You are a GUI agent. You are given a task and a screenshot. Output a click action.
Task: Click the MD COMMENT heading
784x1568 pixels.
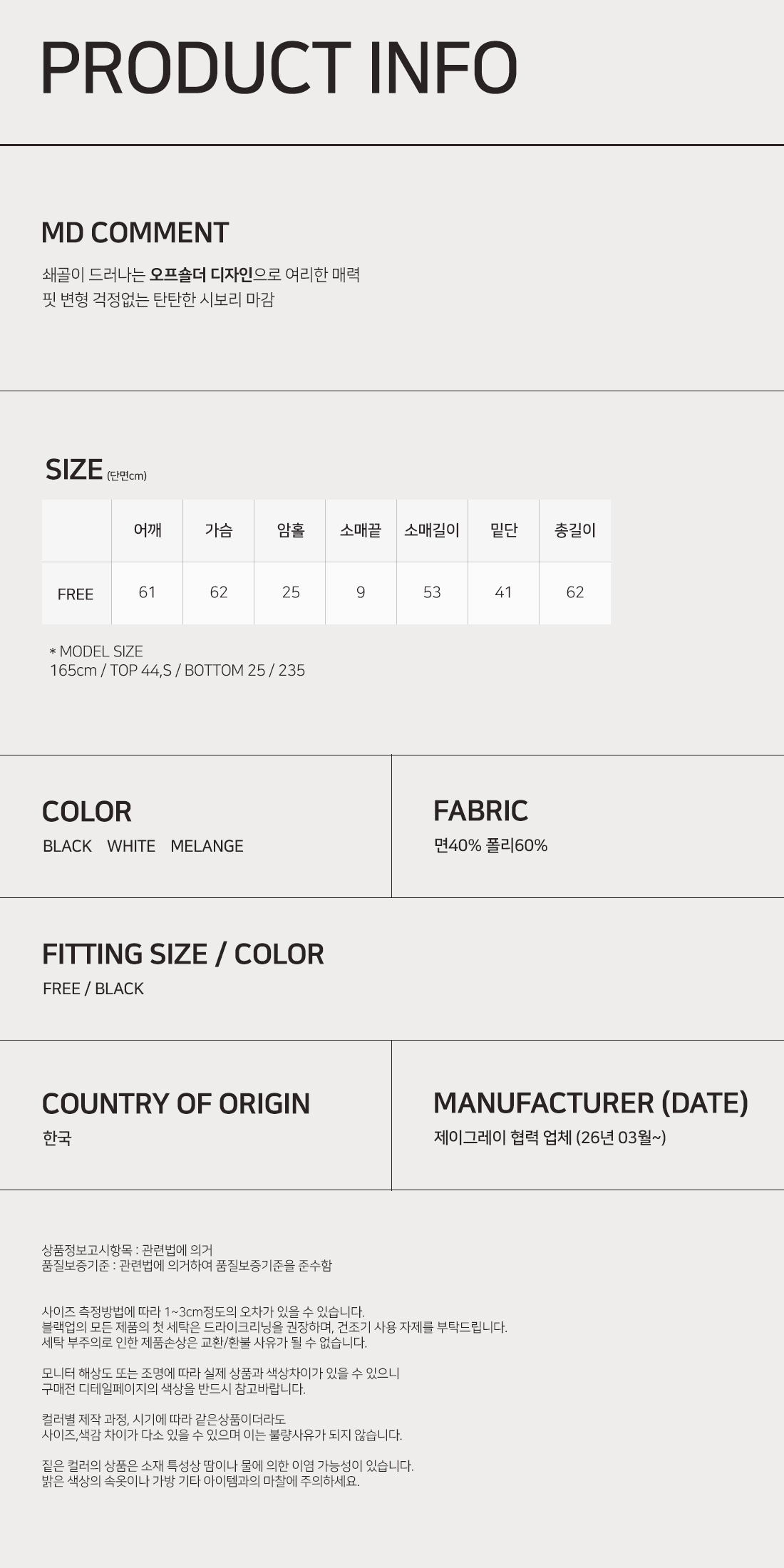(135, 233)
